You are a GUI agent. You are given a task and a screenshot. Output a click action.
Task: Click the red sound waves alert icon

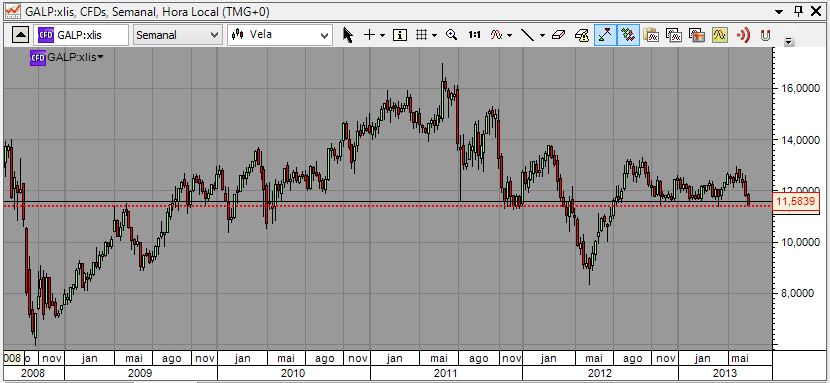click(744, 35)
